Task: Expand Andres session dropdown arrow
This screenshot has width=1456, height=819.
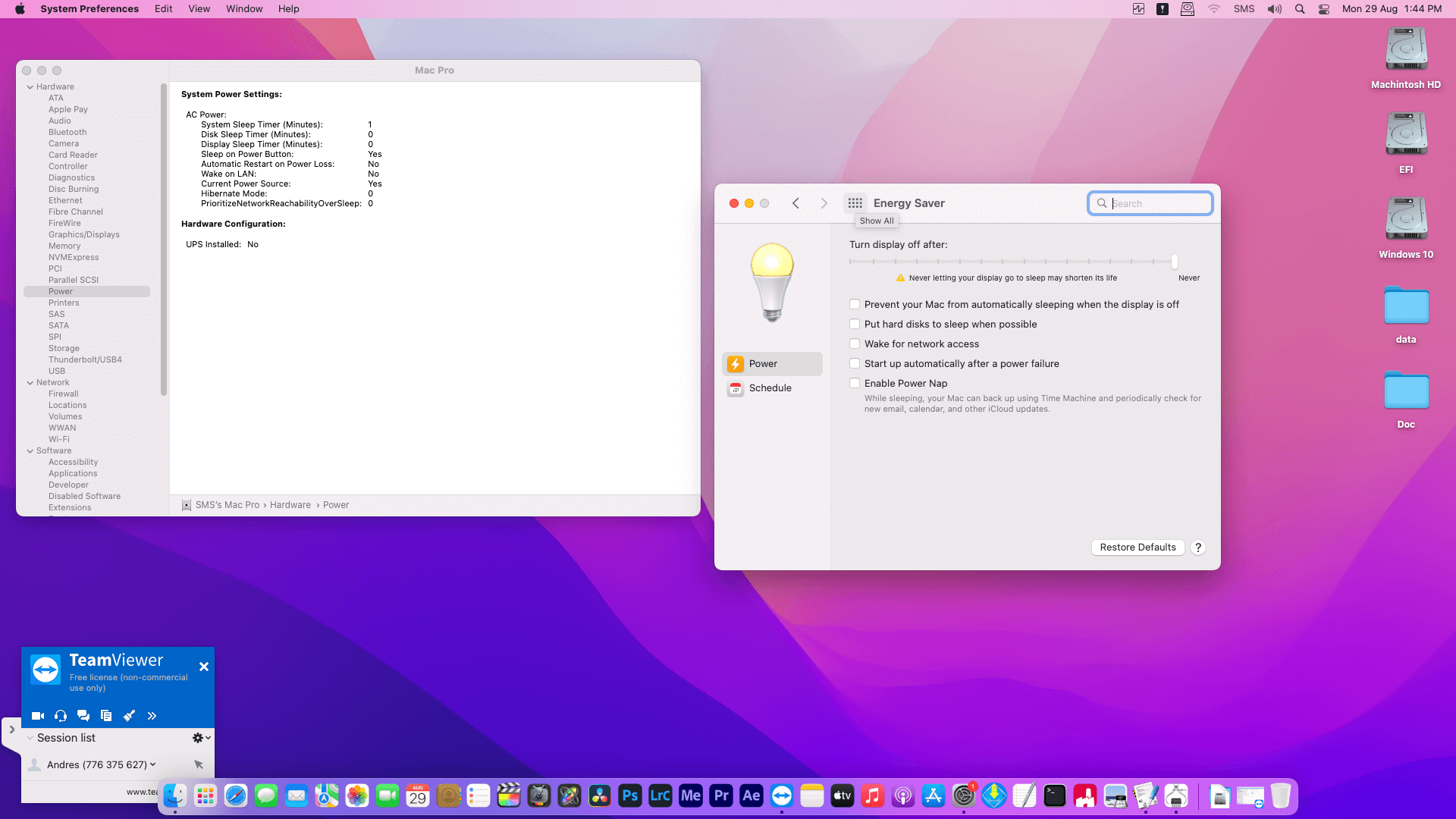Action: pyautogui.click(x=153, y=764)
